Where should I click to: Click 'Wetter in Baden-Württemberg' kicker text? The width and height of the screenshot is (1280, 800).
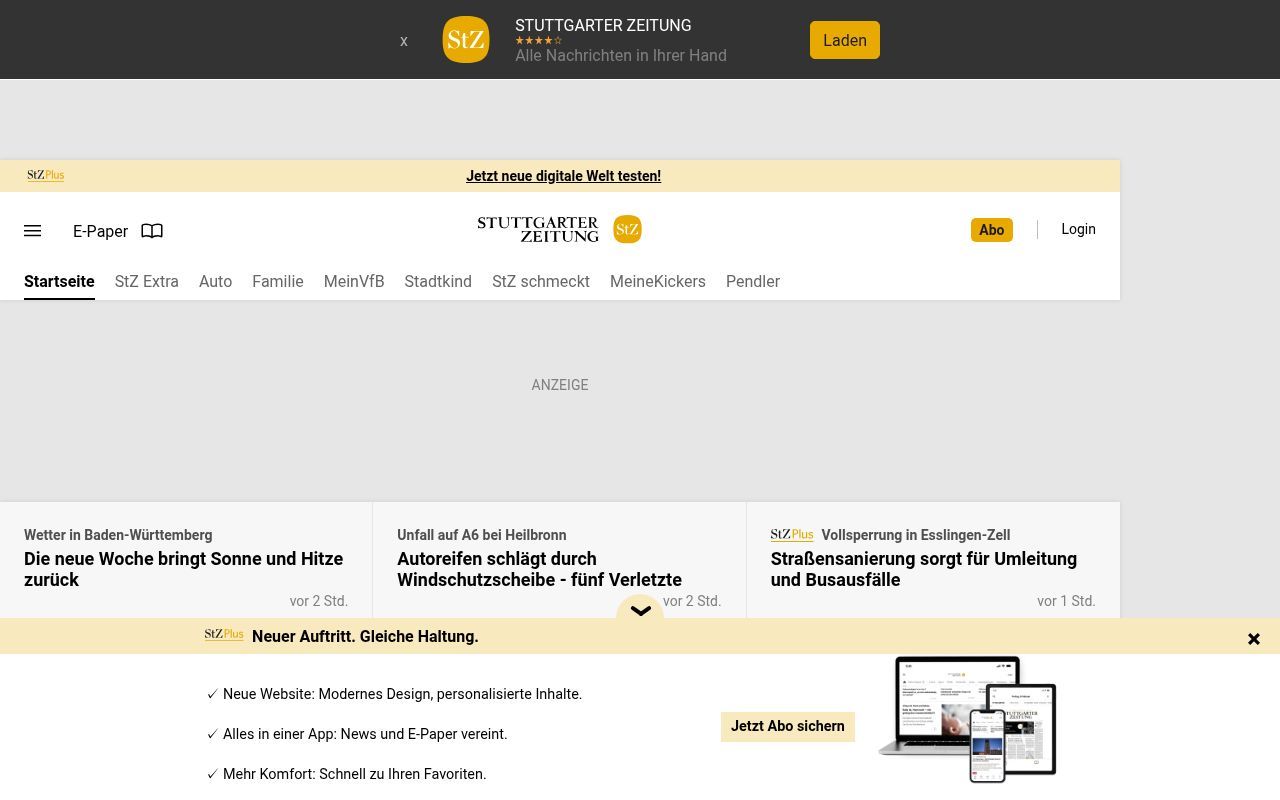click(118, 535)
